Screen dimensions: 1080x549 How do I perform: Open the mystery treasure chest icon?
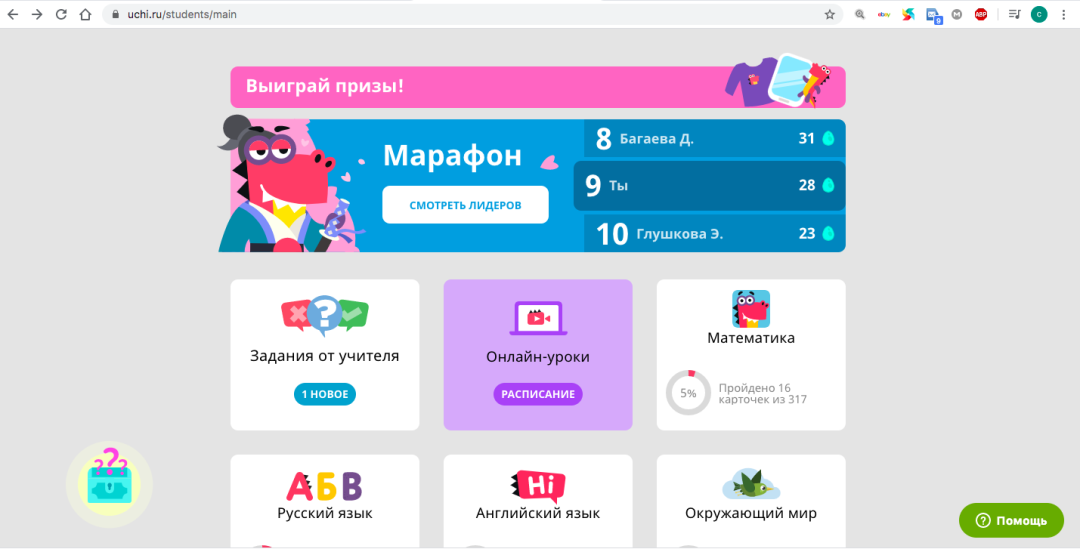109,483
